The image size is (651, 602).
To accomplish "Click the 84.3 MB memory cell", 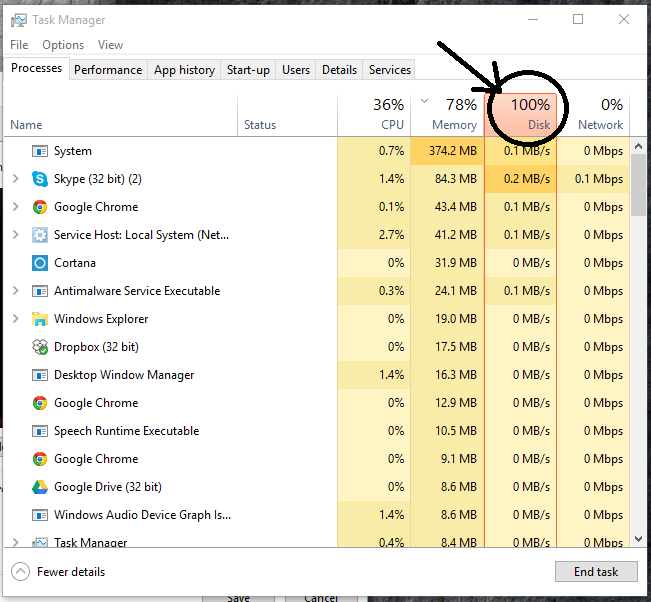I will point(448,179).
